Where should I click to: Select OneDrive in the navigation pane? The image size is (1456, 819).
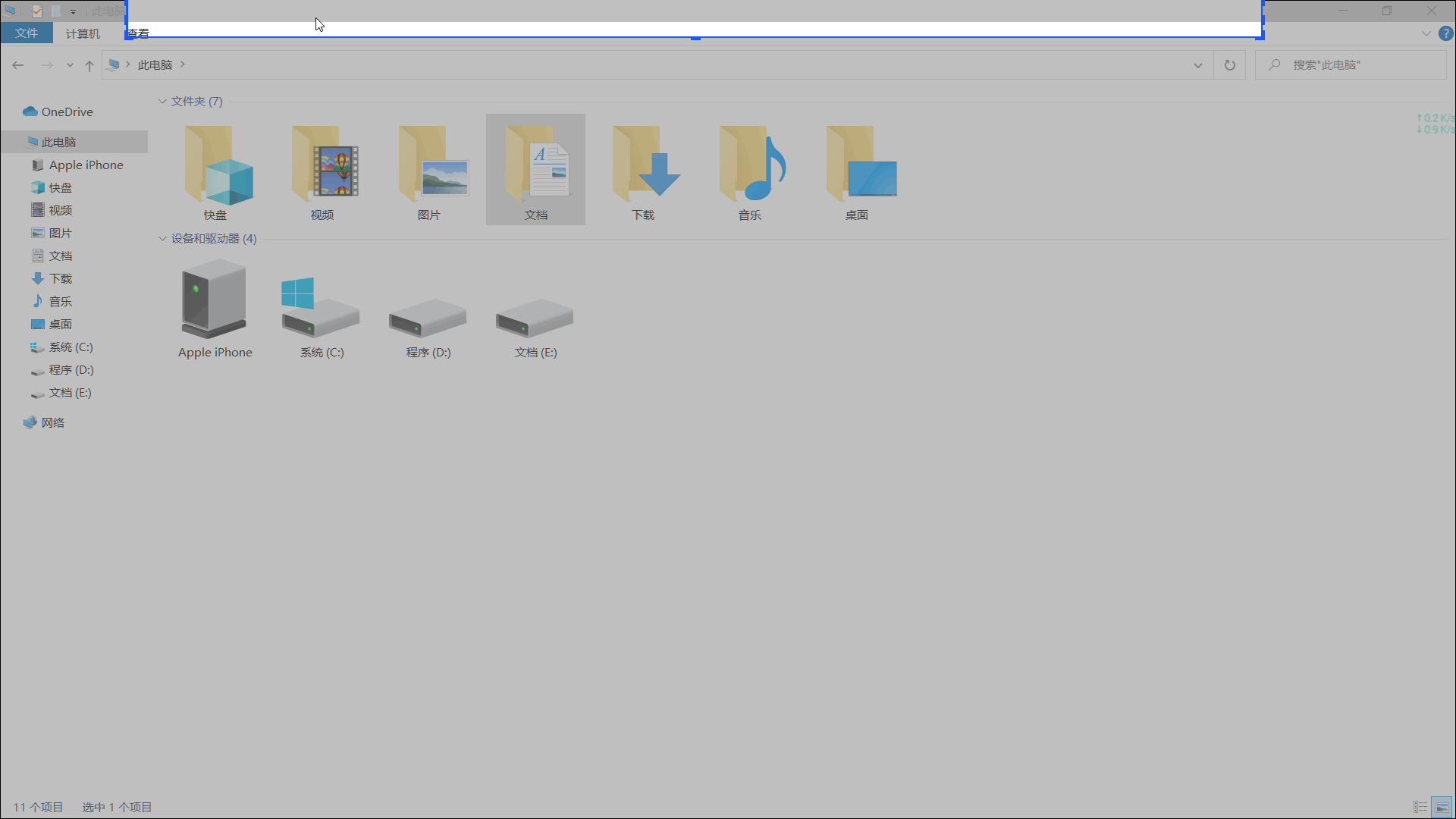coord(67,111)
